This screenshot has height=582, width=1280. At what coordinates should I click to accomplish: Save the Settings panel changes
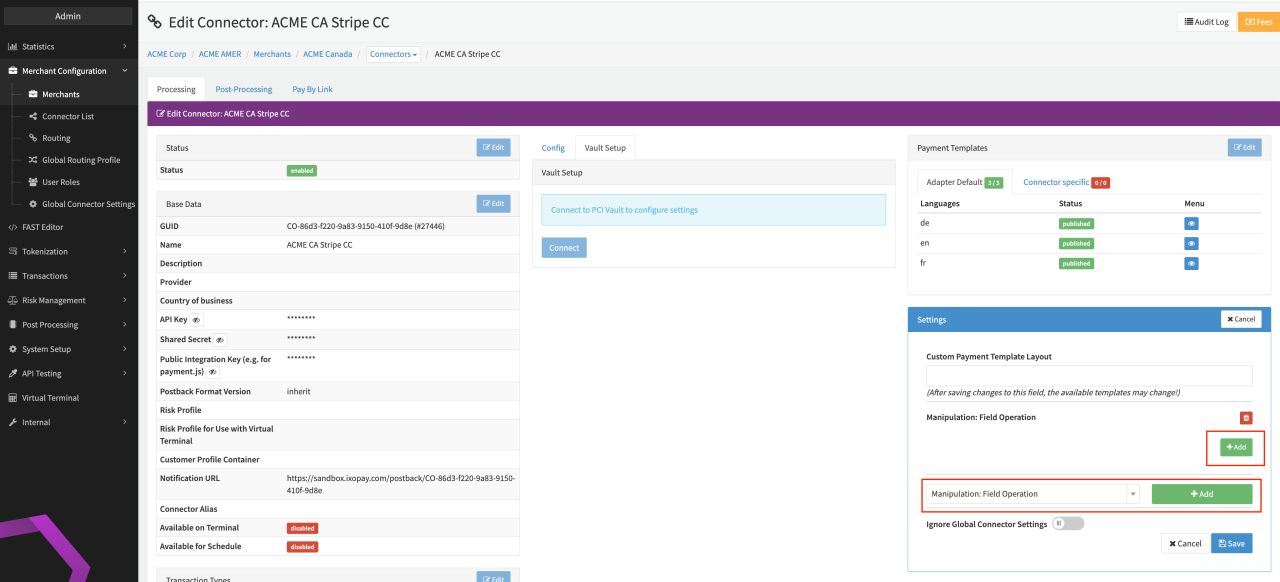[x=1231, y=543]
